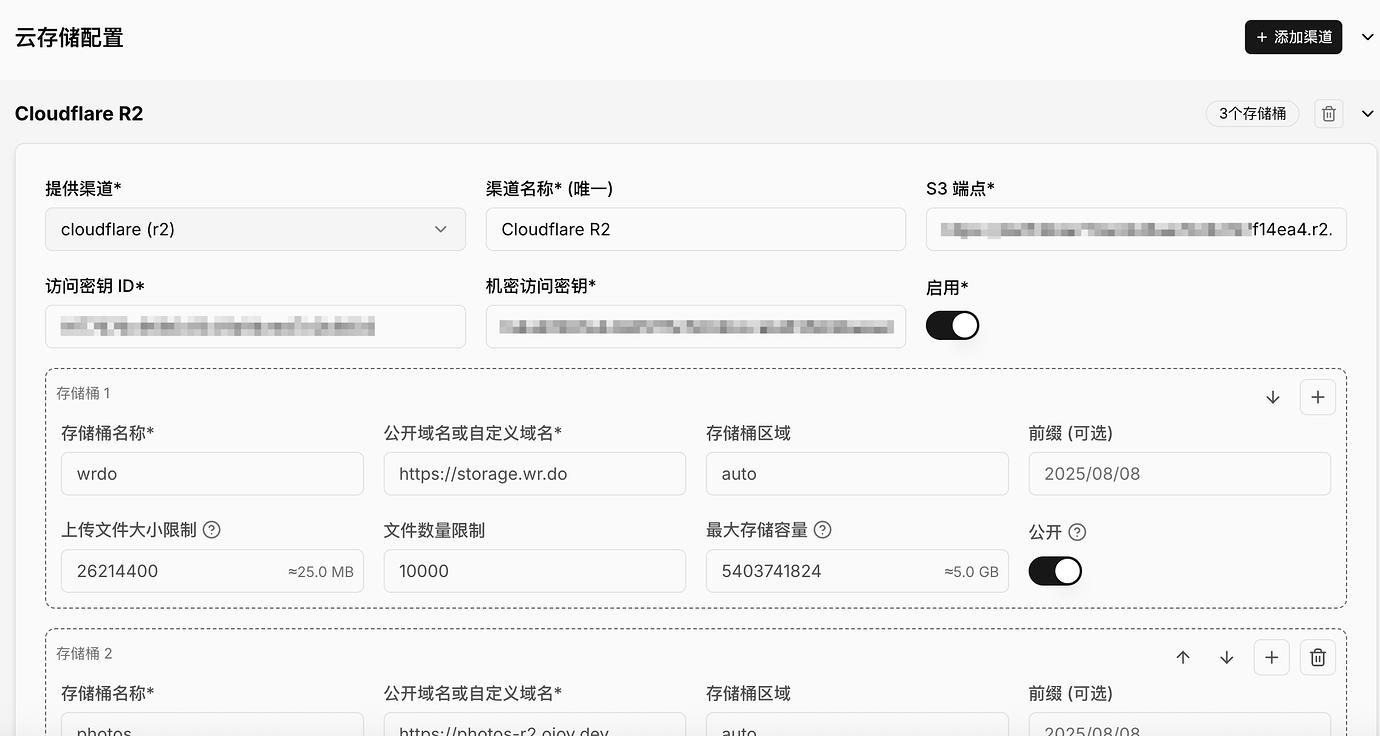1380x736 pixels.
Task: Click the Cloudflare R2 section title
Action: coord(79,114)
